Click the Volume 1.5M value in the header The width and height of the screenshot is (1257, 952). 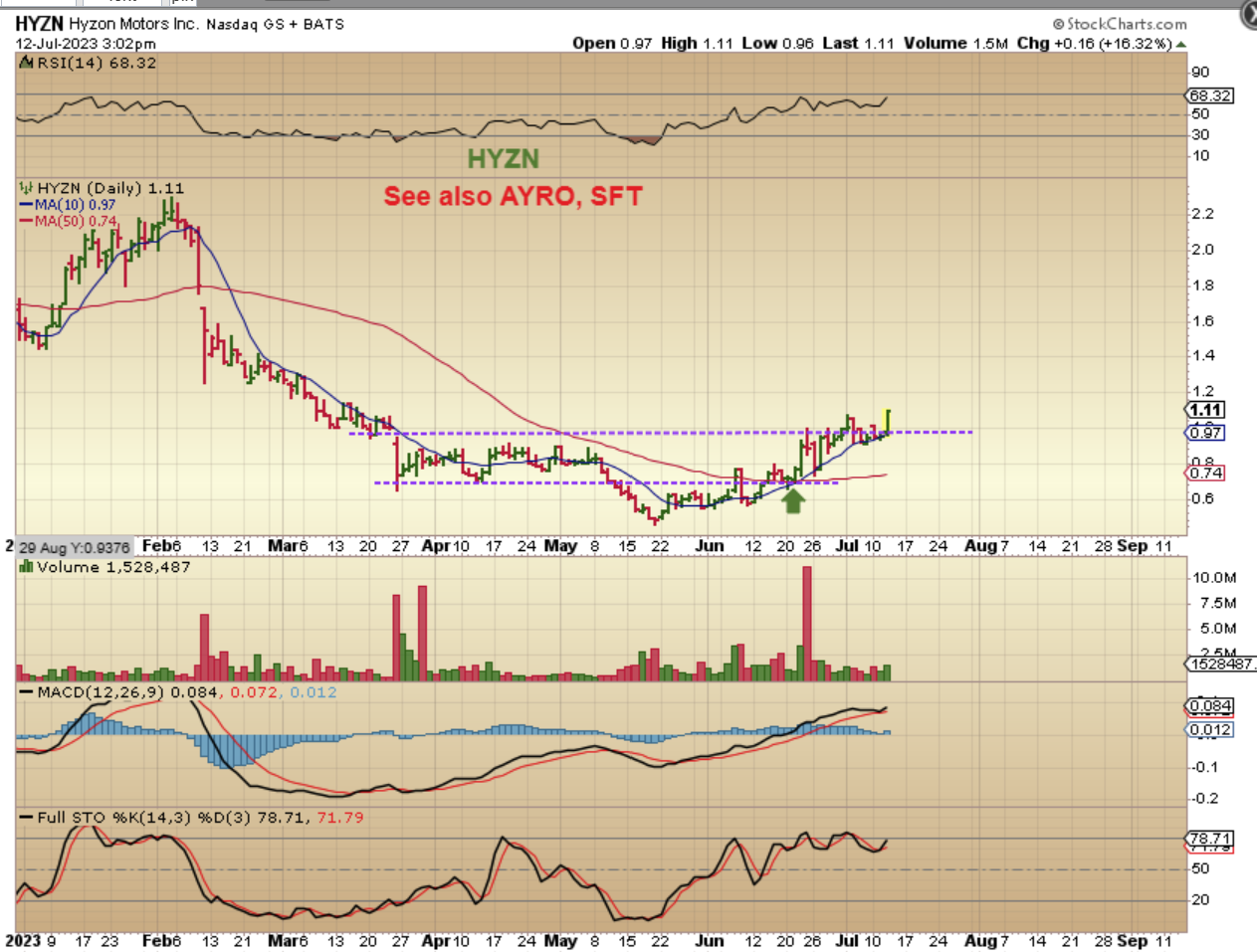pyautogui.click(x=955, y=43)
